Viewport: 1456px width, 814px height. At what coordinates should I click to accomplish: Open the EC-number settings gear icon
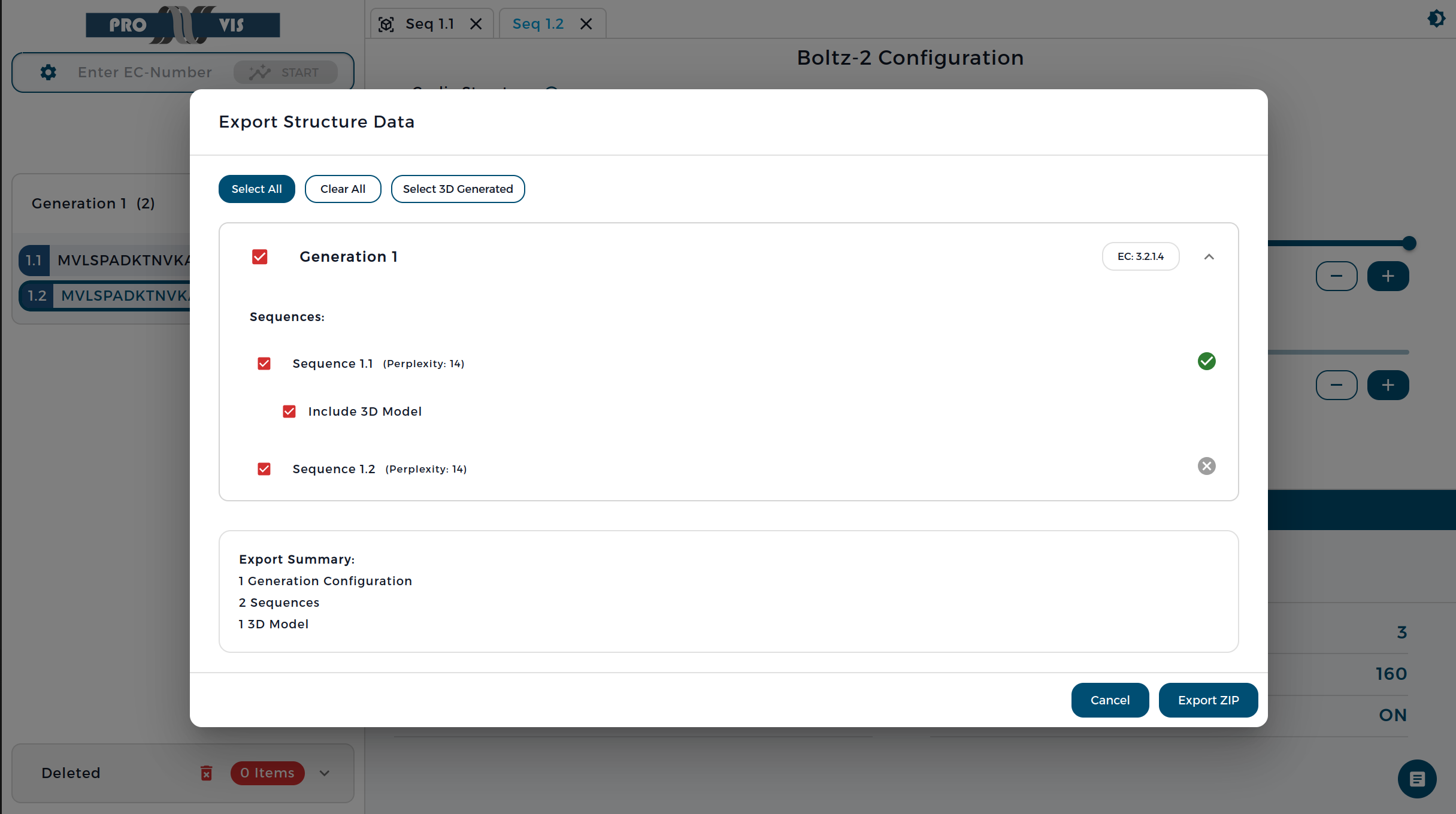tap(49, 72)
